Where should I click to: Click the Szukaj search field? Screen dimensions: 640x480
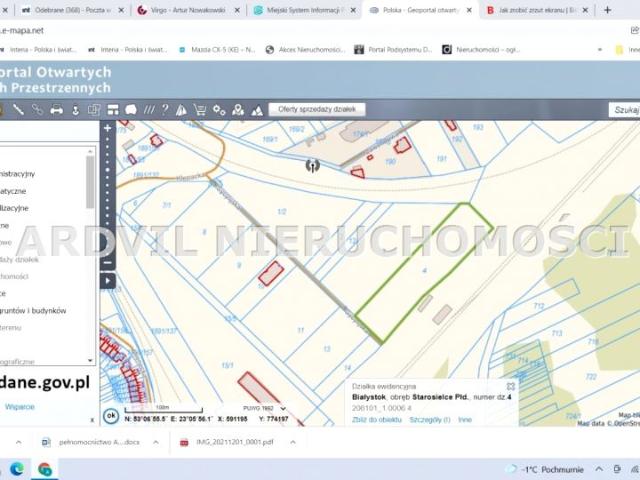coord(624,110)
